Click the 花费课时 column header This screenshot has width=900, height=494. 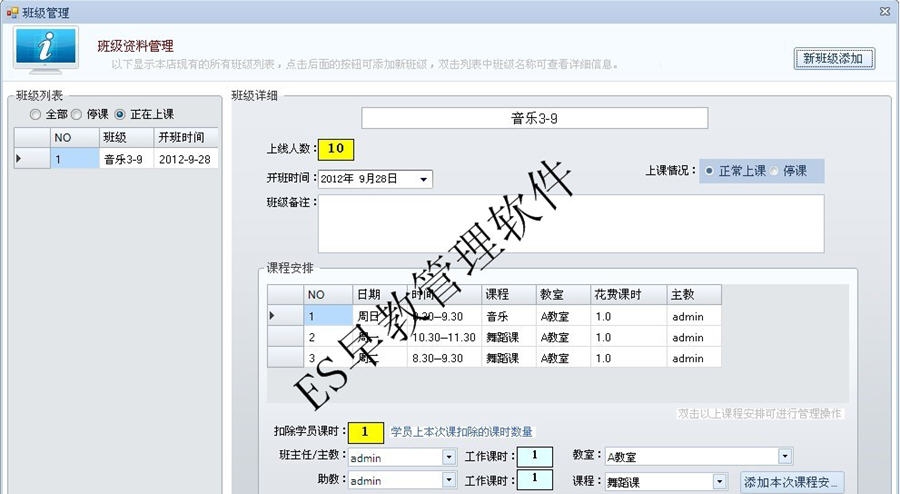point(629,294)
